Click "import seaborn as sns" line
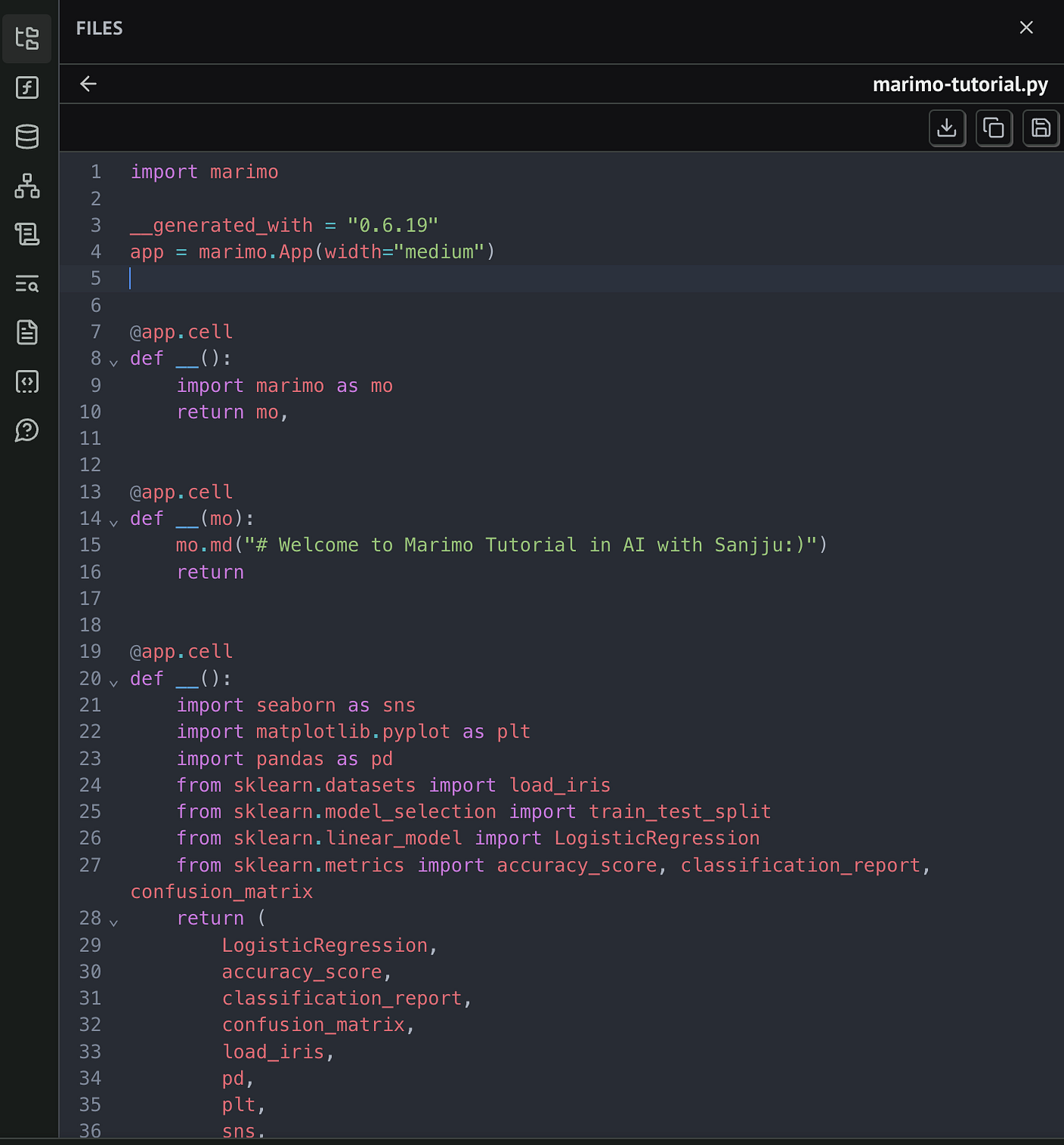The width and height of the screenshot is (1064, 1145). click(296, 706)
